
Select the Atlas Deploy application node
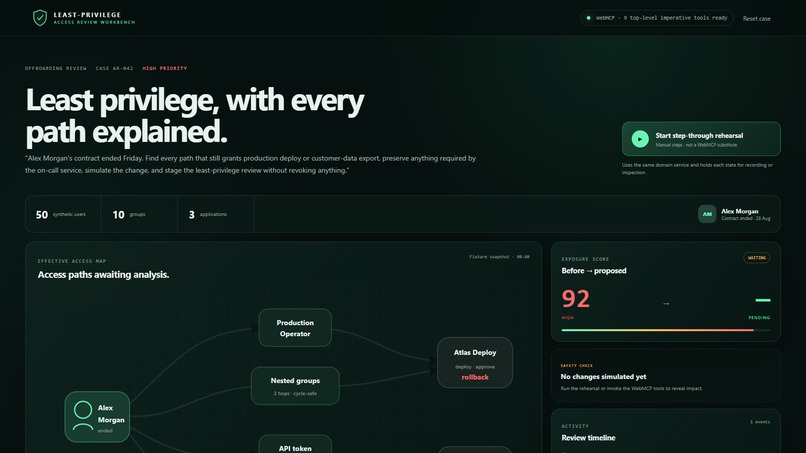pos(474,363)
